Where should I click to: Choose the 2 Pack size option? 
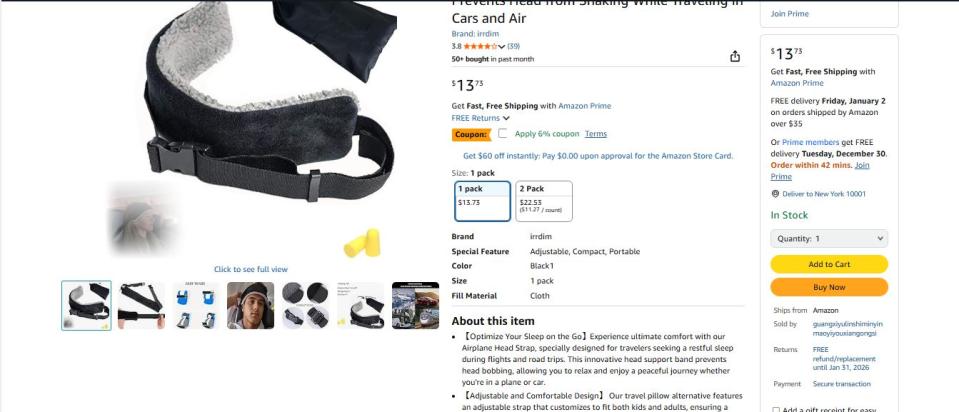pos(544,201)
